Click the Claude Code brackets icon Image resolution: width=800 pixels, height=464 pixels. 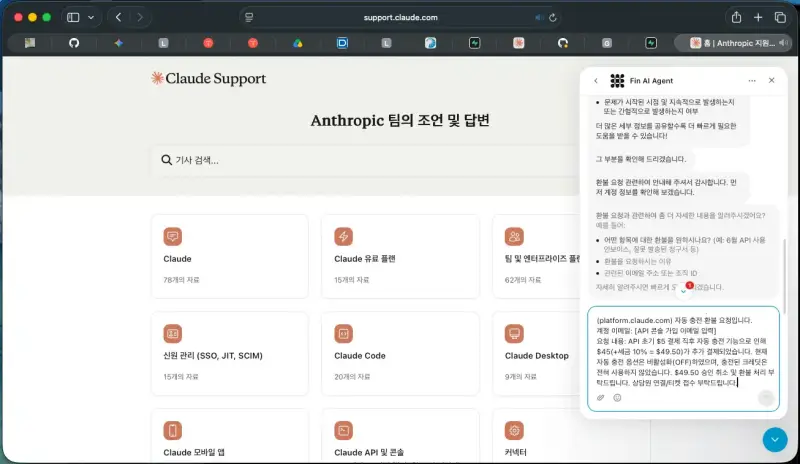(343, 333)
